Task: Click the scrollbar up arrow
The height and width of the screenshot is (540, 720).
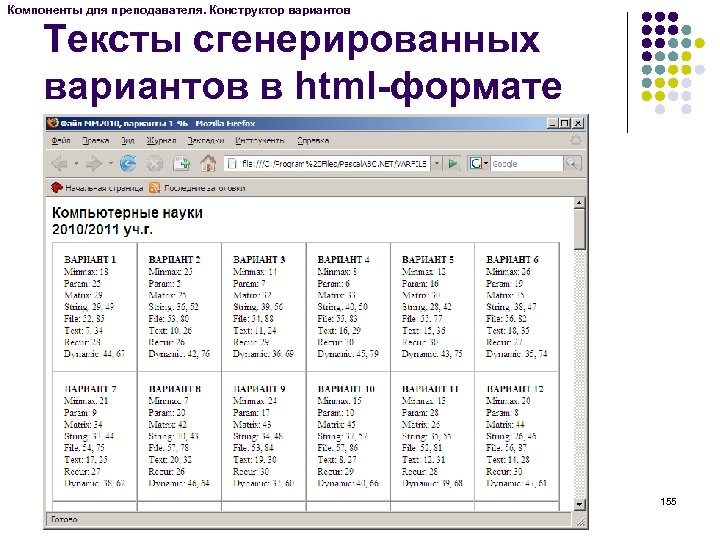Action: 579,202
